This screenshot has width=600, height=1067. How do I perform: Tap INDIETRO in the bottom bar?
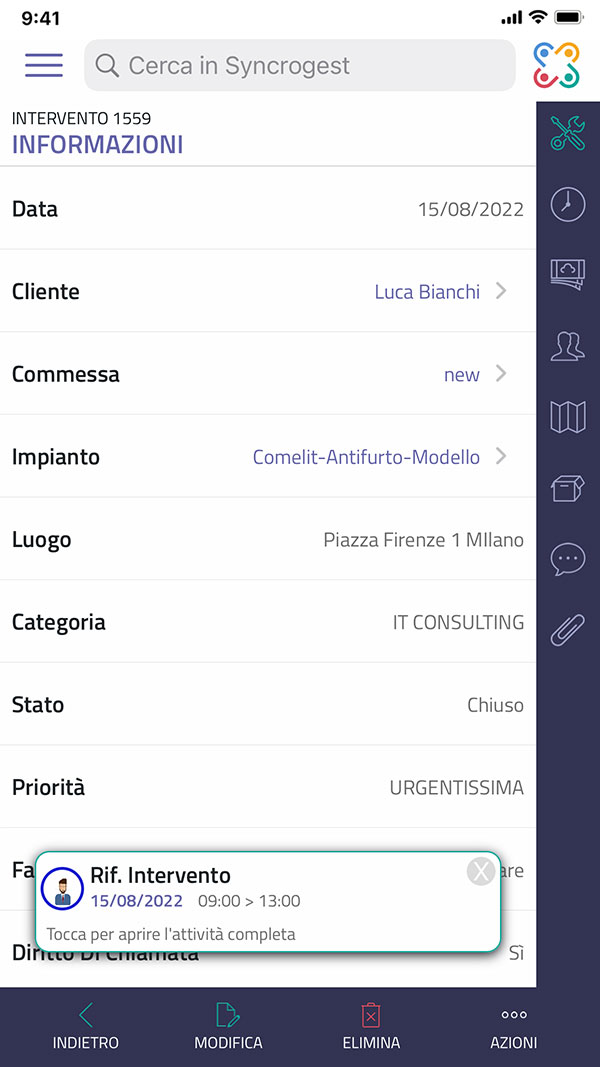click(86, 1027)
